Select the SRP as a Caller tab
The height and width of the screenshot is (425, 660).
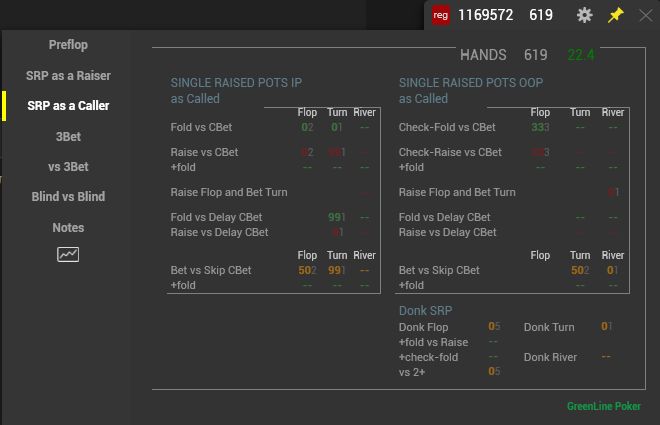68,106
